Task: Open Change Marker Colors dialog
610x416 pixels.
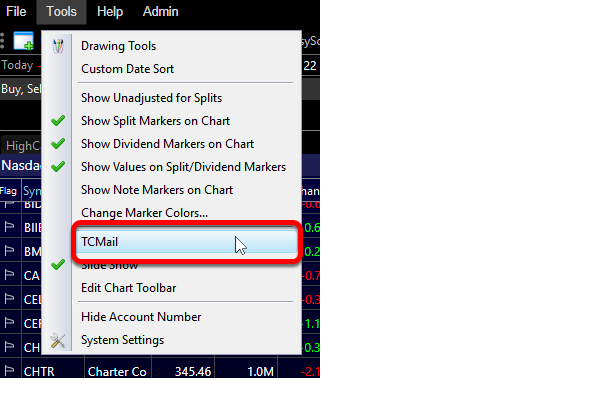Action: click(x=144, y=213)
